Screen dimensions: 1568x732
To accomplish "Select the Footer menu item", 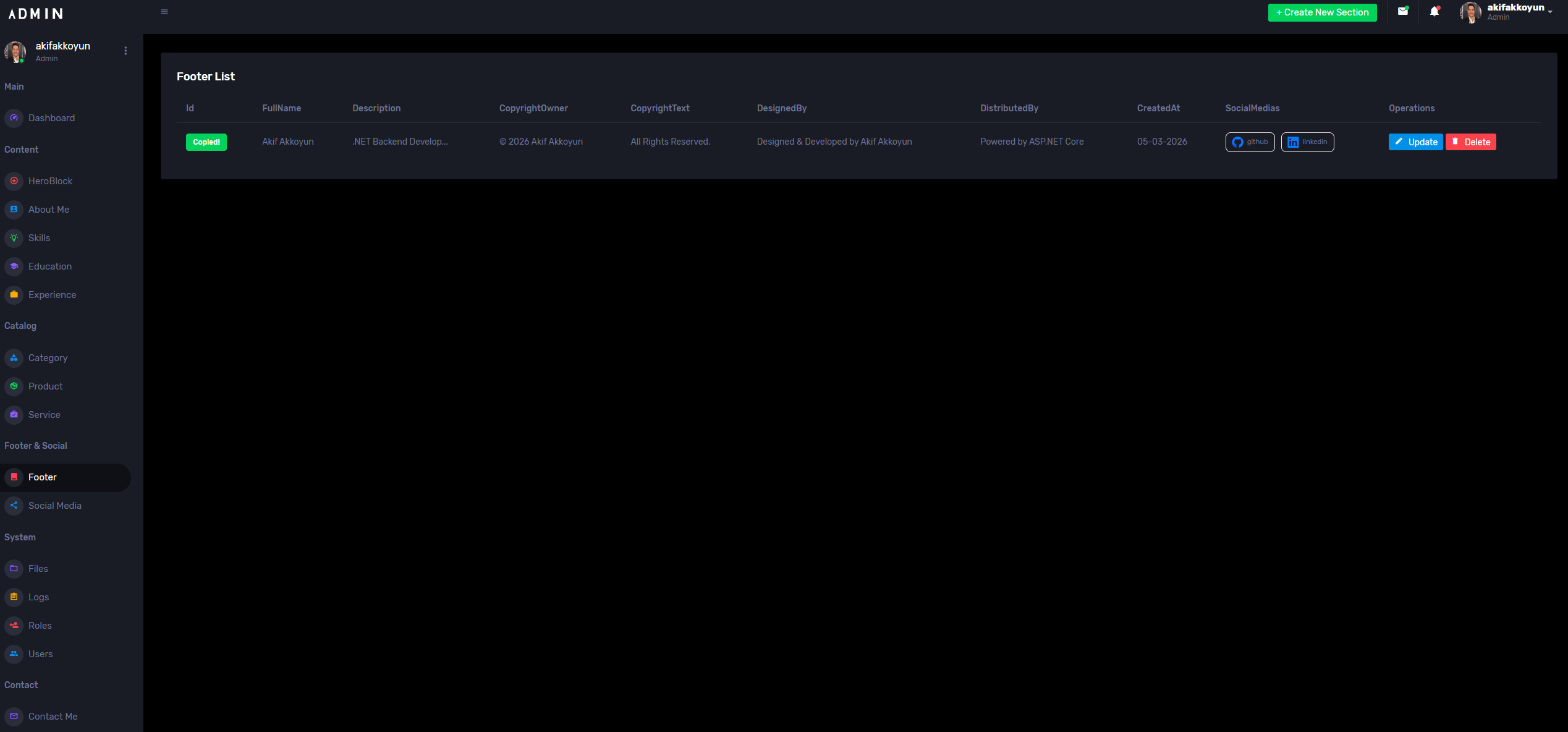I will [x=42, y=477].
